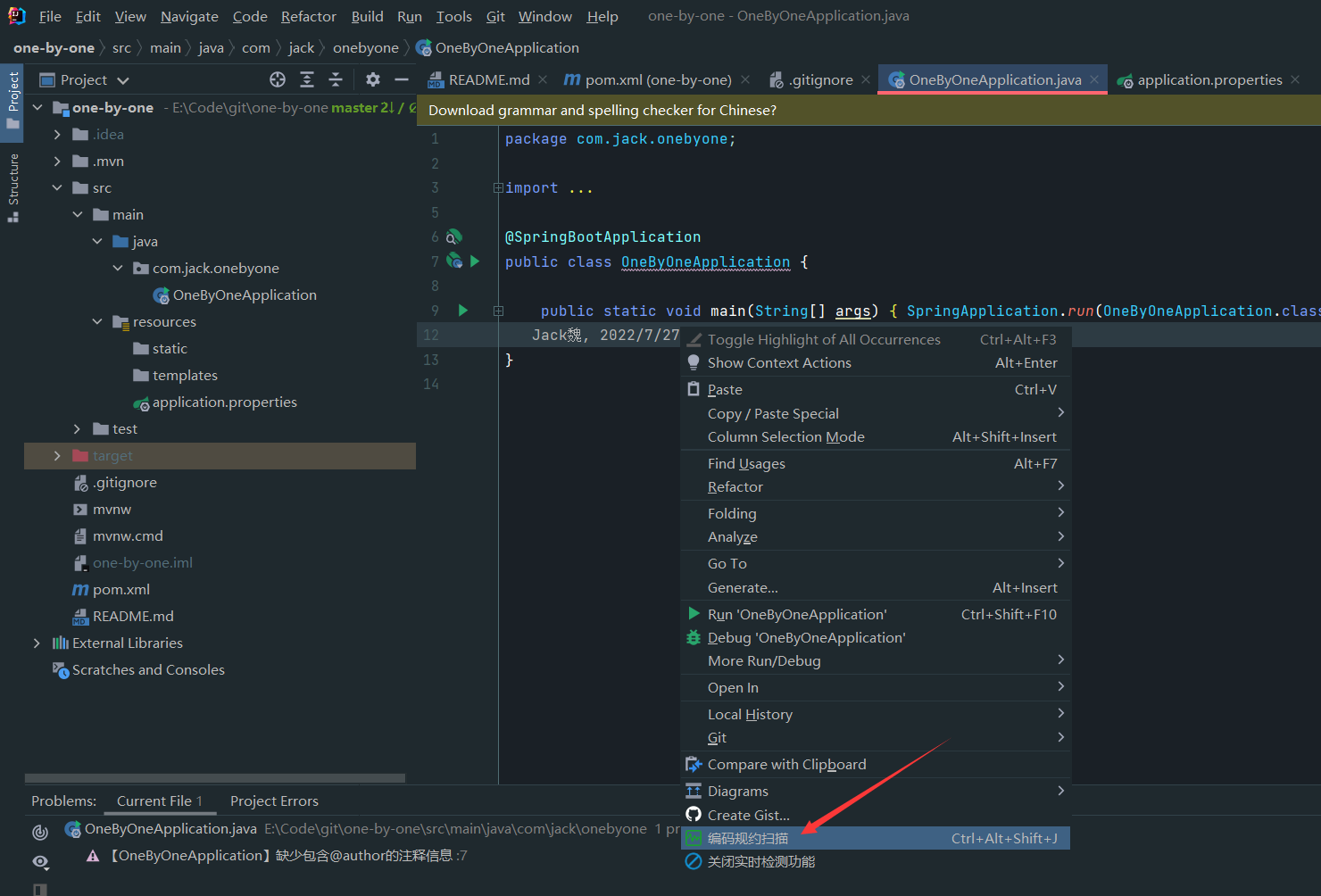Open OneByOneApplication.java from the Problems list
This screenshot has width=1321, height=896.
(x=170, y=829)
